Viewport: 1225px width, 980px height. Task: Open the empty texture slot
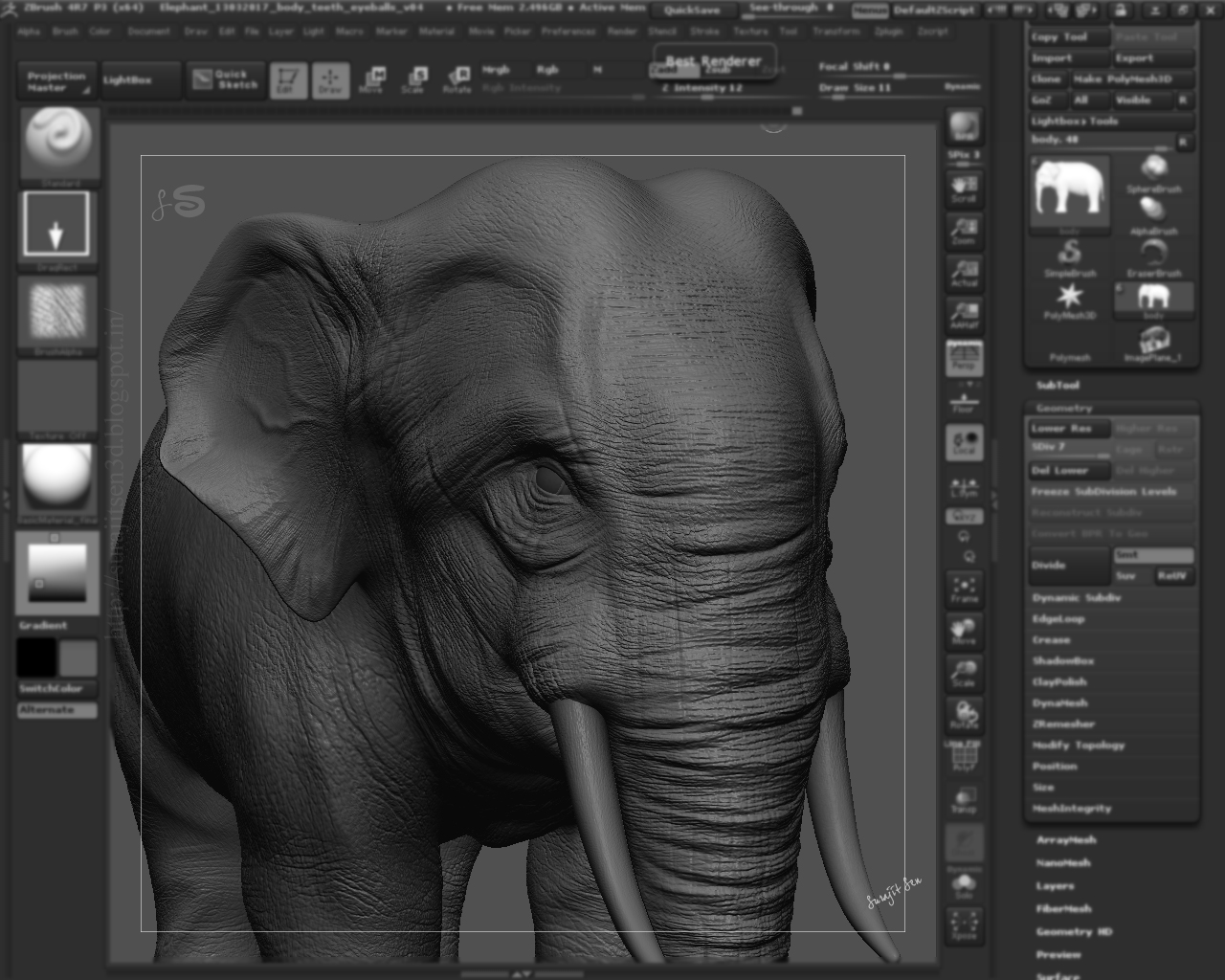click(x=57, y=399)
